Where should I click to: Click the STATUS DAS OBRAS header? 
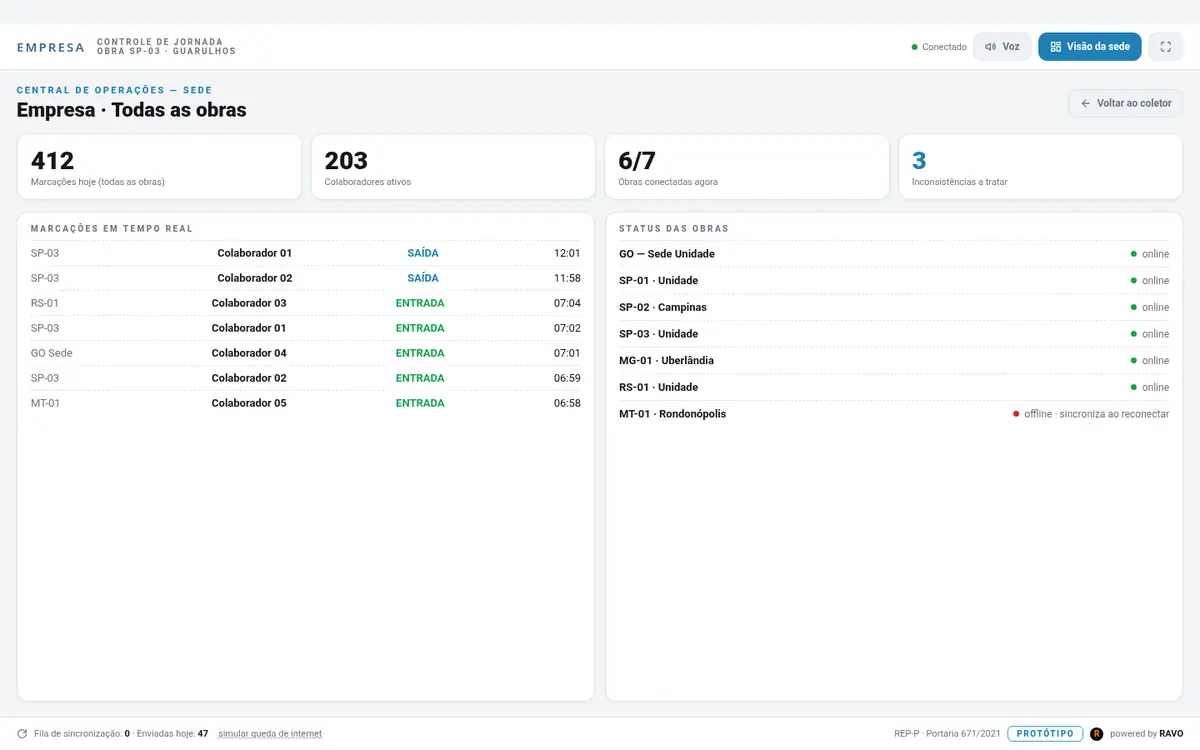[674, 229]
